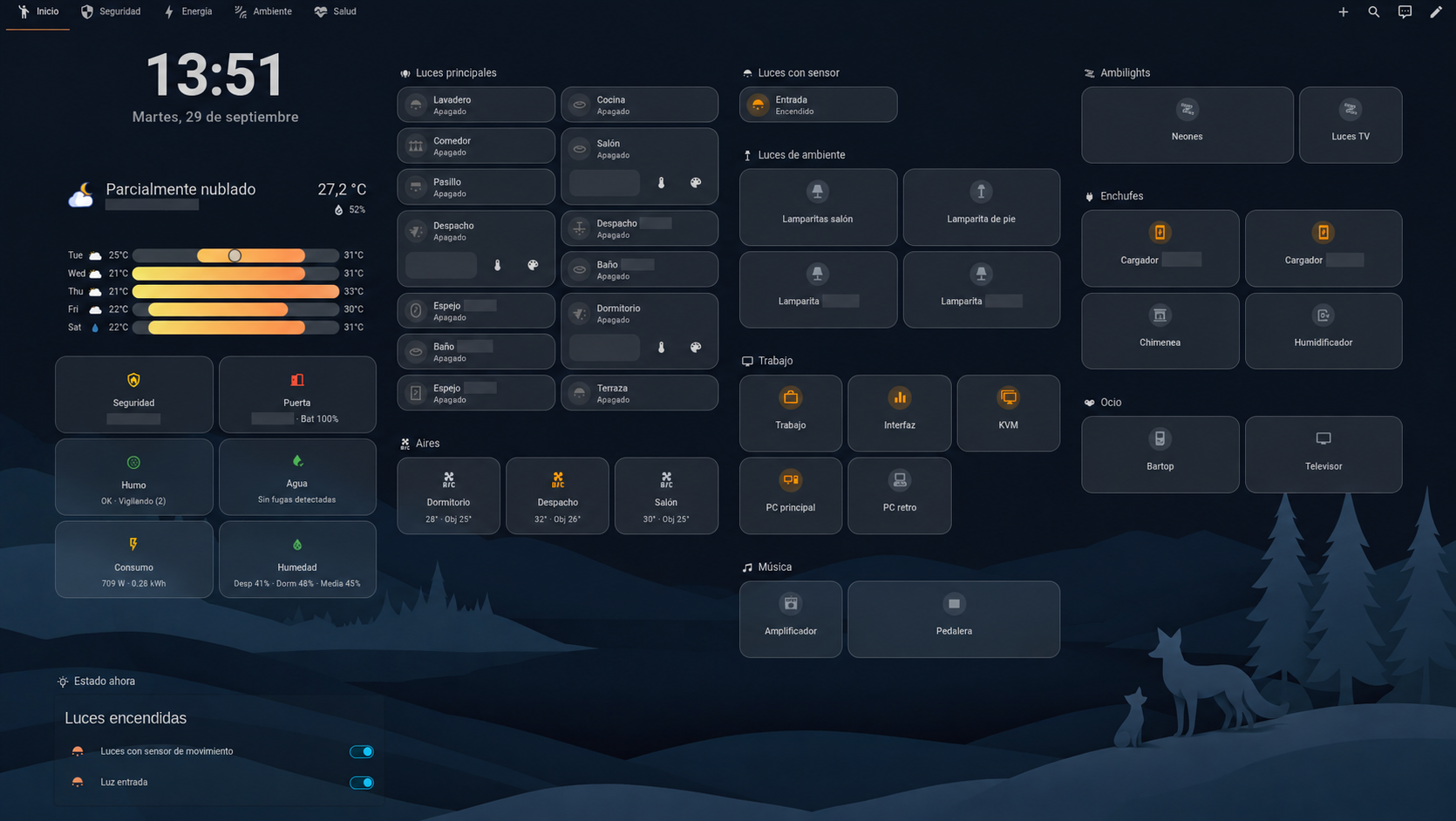Click the KVM monitor icon
The height and width of the screenshot is (821, 1456).
[1008, 398]
